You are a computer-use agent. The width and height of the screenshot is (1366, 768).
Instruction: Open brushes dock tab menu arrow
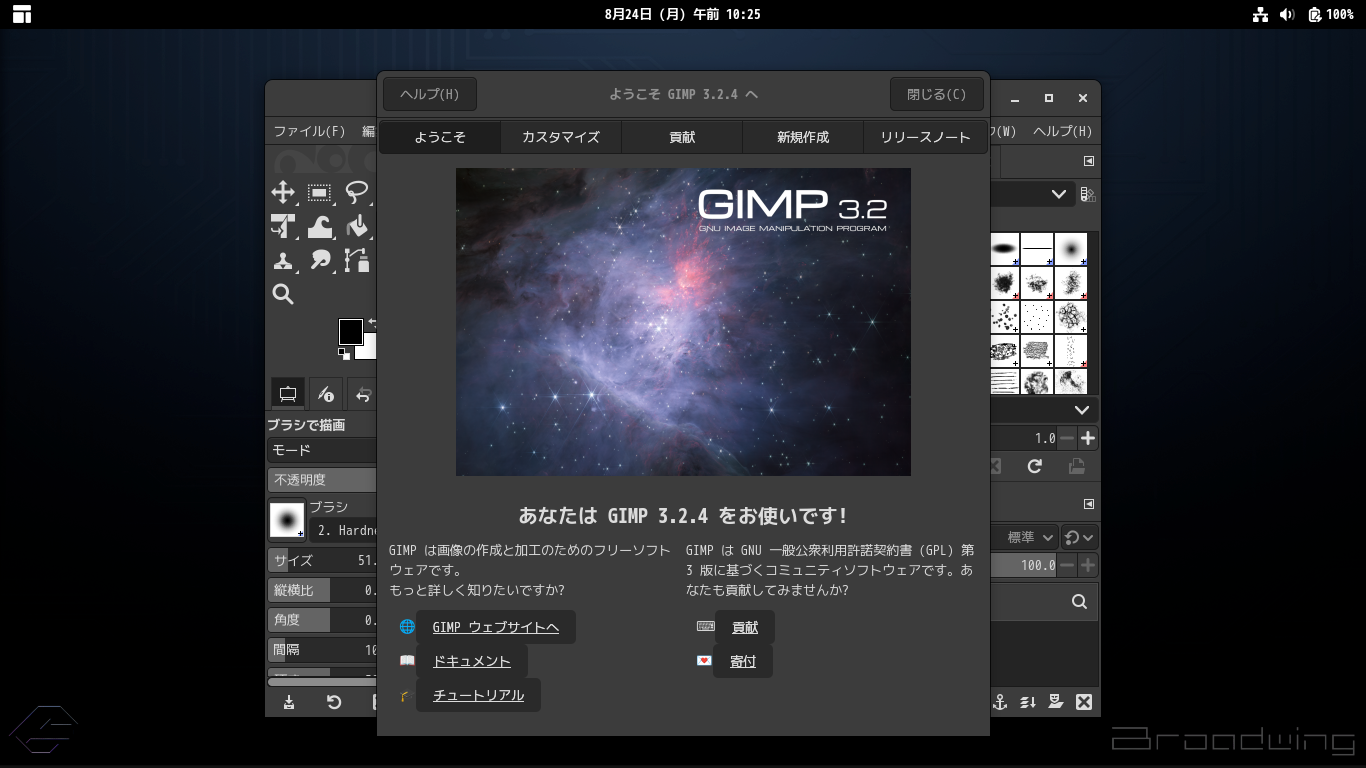point(1089,161)
